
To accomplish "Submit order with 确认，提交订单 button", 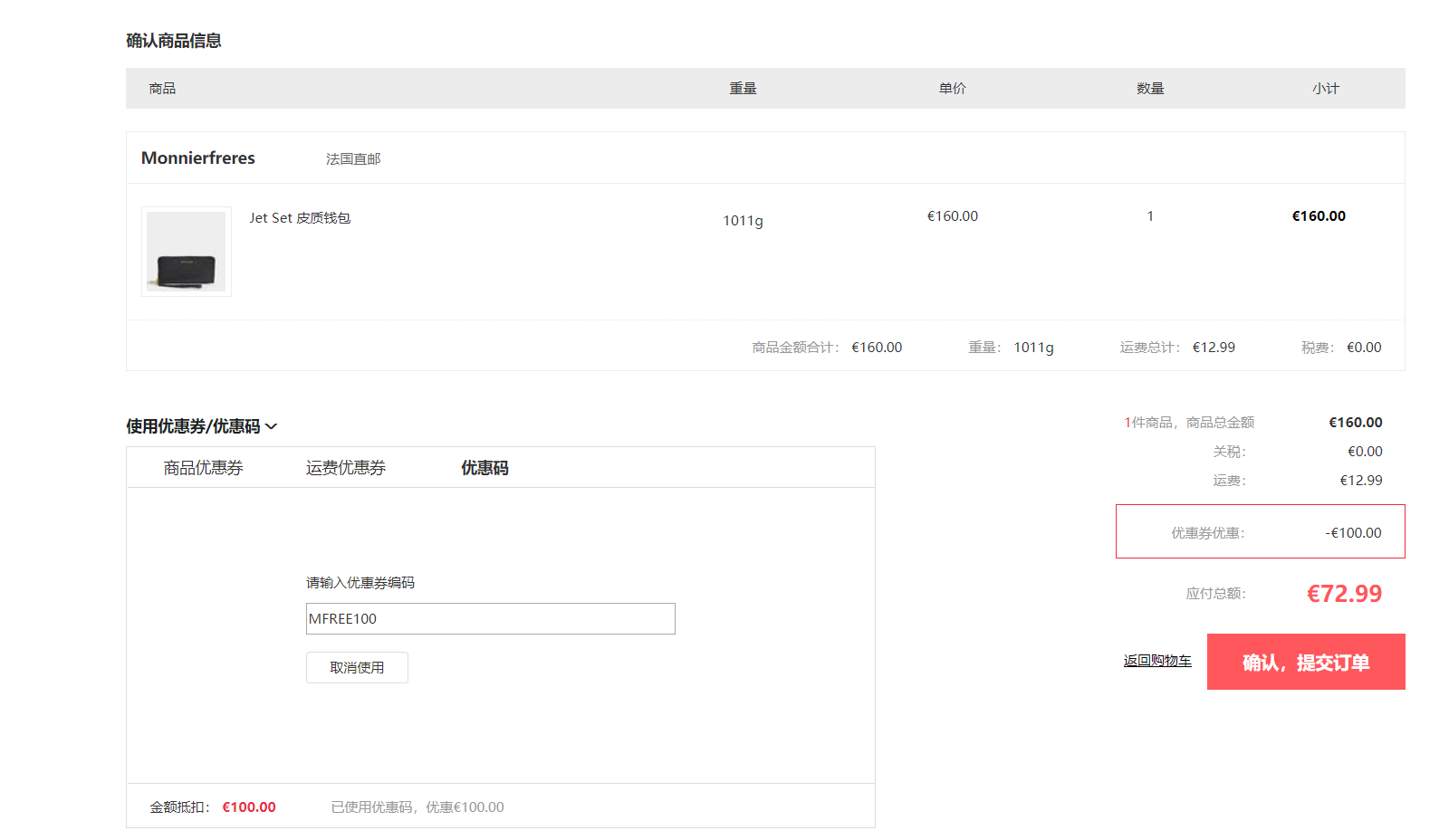I will (x=1305, y=662).
